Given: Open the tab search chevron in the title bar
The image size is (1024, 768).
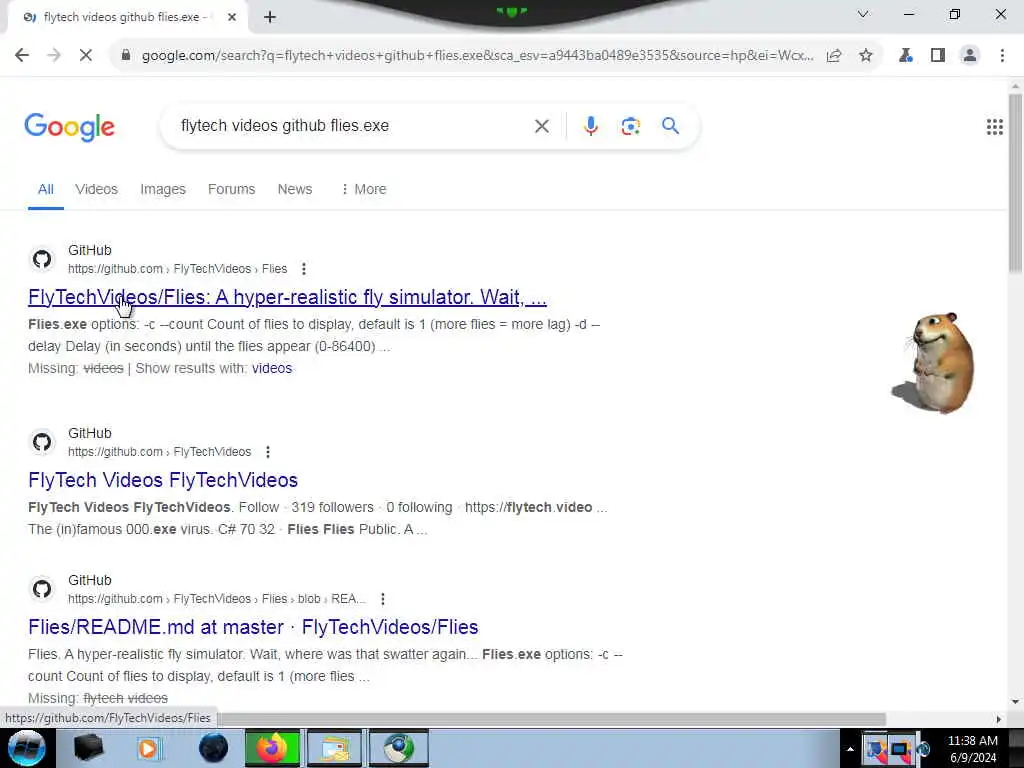Looking at the screenshot, I should (863, 14).
